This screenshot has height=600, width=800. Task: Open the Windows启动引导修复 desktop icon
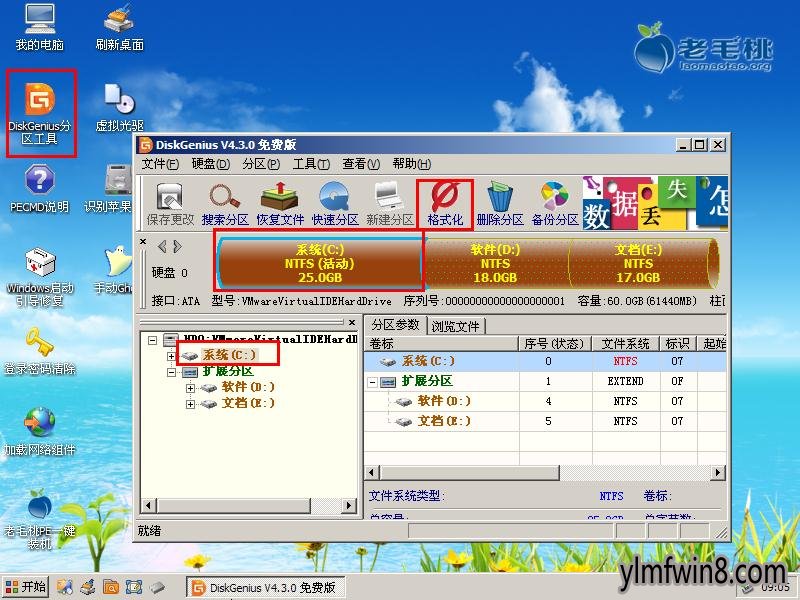click(39, 277)
